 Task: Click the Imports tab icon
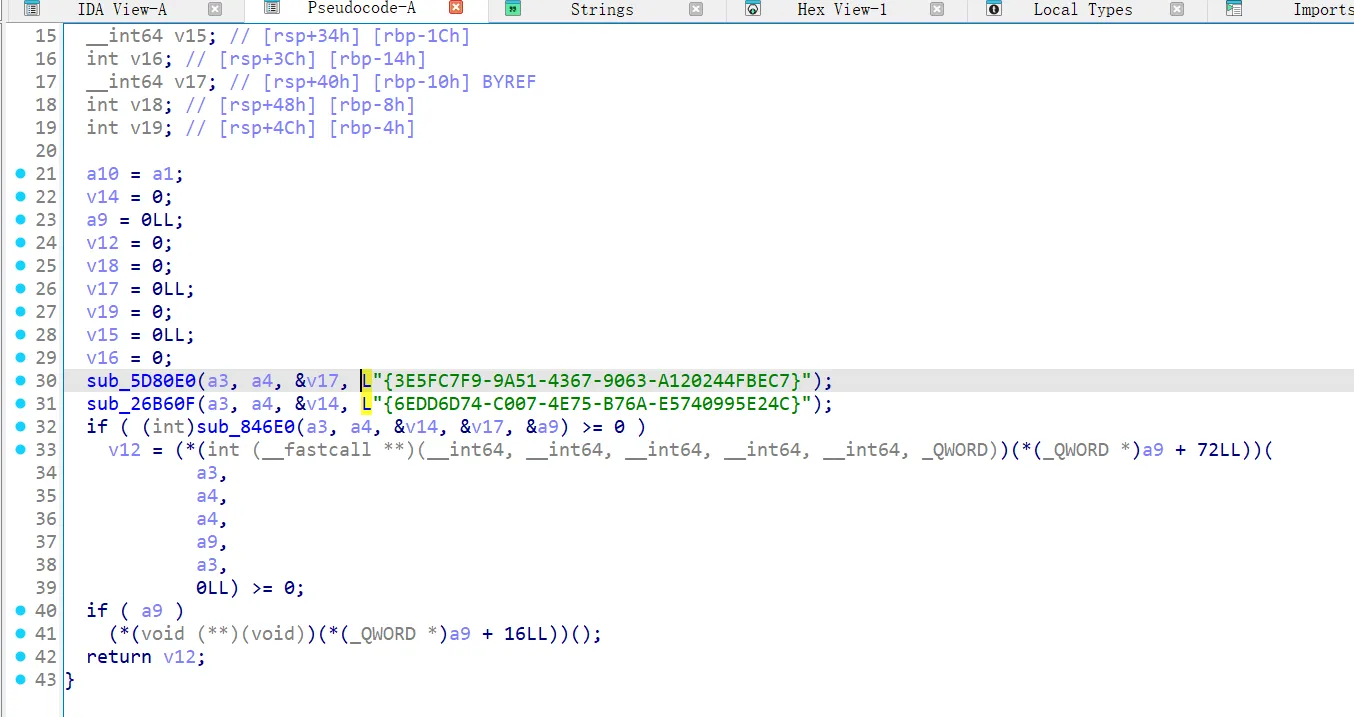pos(1234,9)
